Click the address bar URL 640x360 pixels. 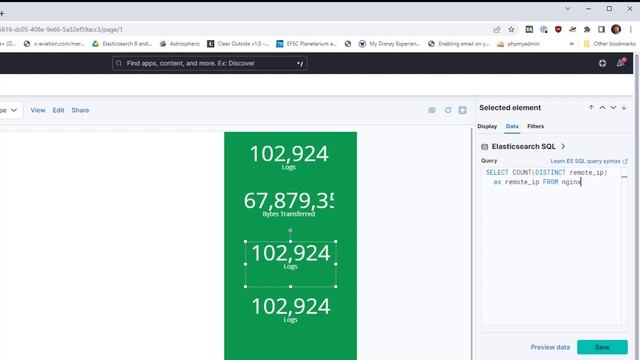pyautogui.click(x=61, y=29)
